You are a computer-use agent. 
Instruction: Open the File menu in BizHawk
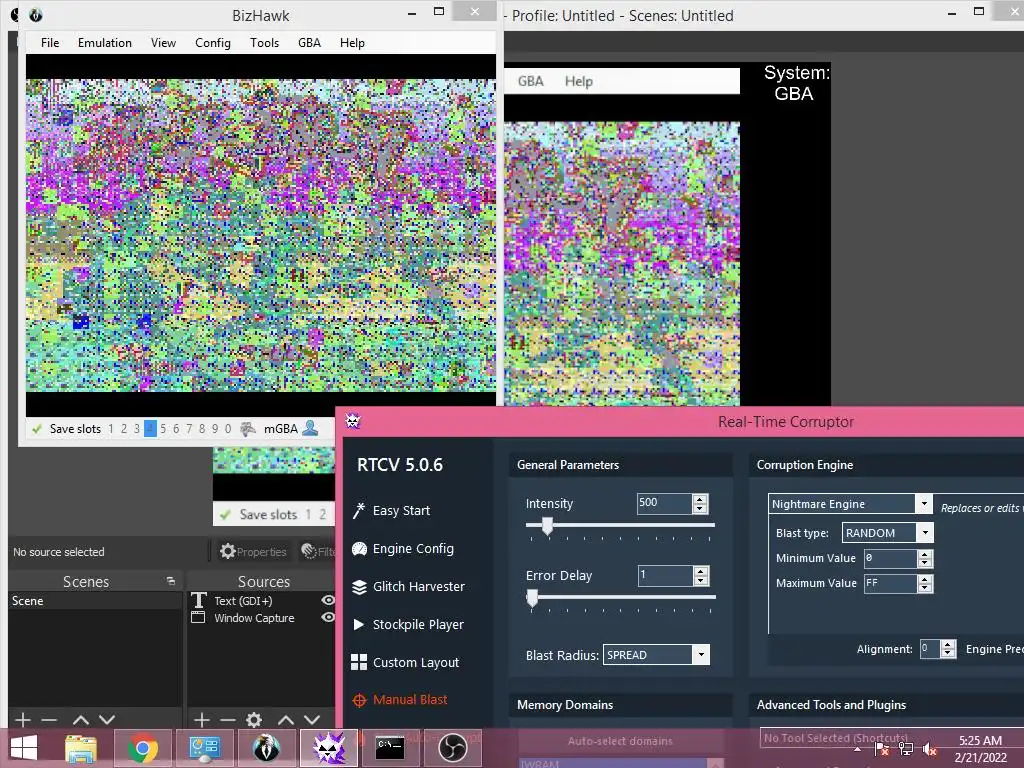coord(50,43)
